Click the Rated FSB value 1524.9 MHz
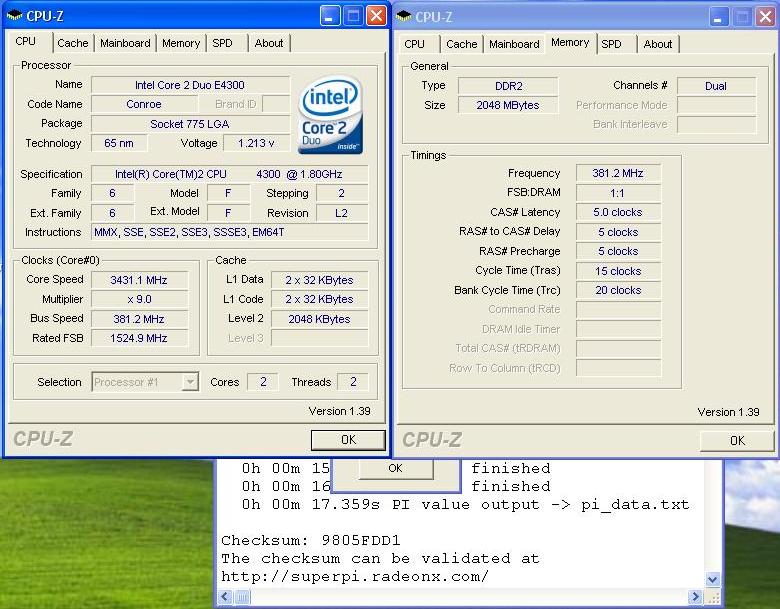Viewport: 780px width, 609px height. [139, 338]
